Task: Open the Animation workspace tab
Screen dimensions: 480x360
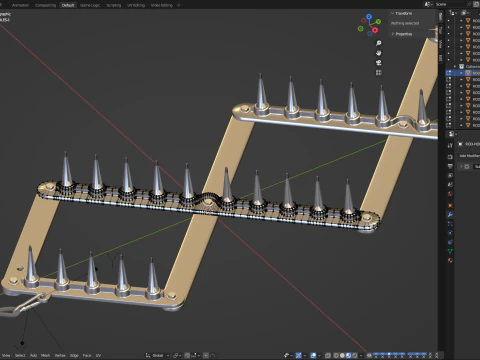Action: pos(20,5)
